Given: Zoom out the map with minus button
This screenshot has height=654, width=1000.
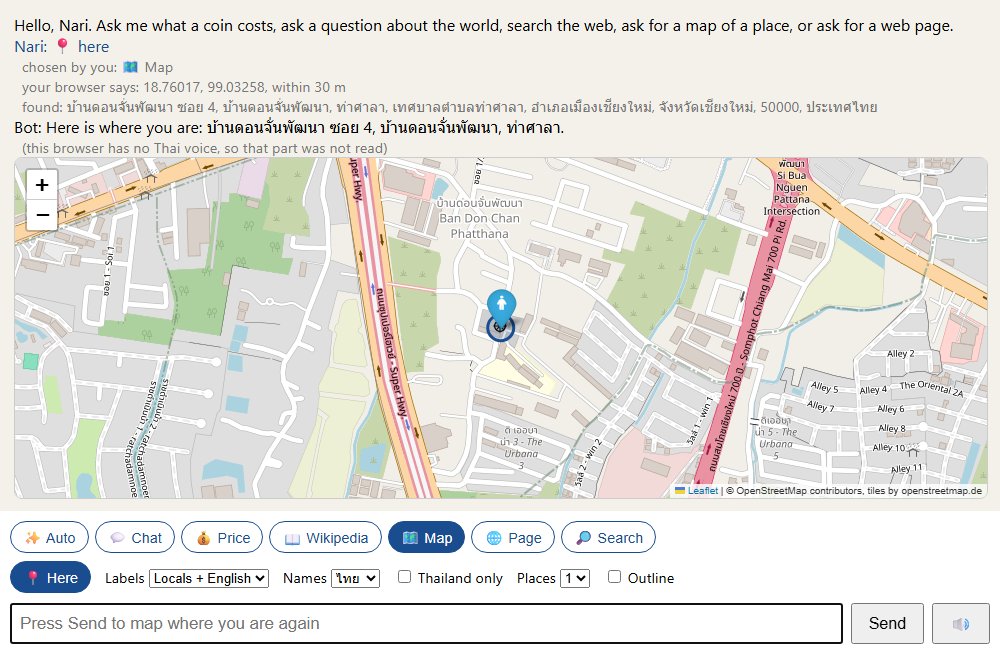Looking at the screenshot, I should point(42,214).
